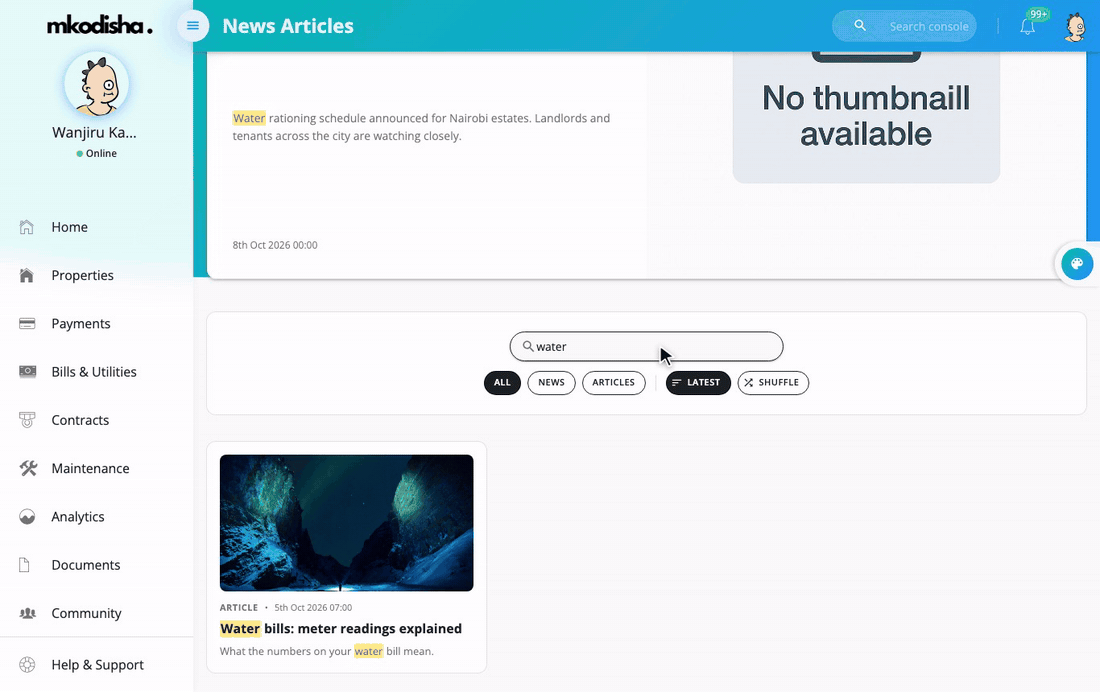Screen dimensions: 1100x692
Task: Click 'What the numbers on your water bill mean'
Action: 327,651
